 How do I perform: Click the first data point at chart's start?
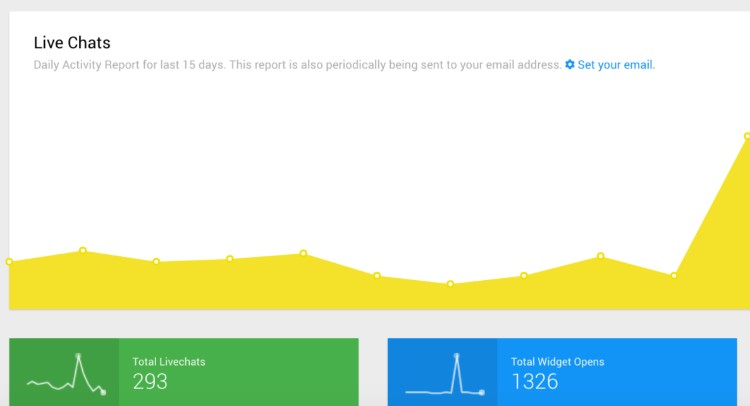(9, 262)
